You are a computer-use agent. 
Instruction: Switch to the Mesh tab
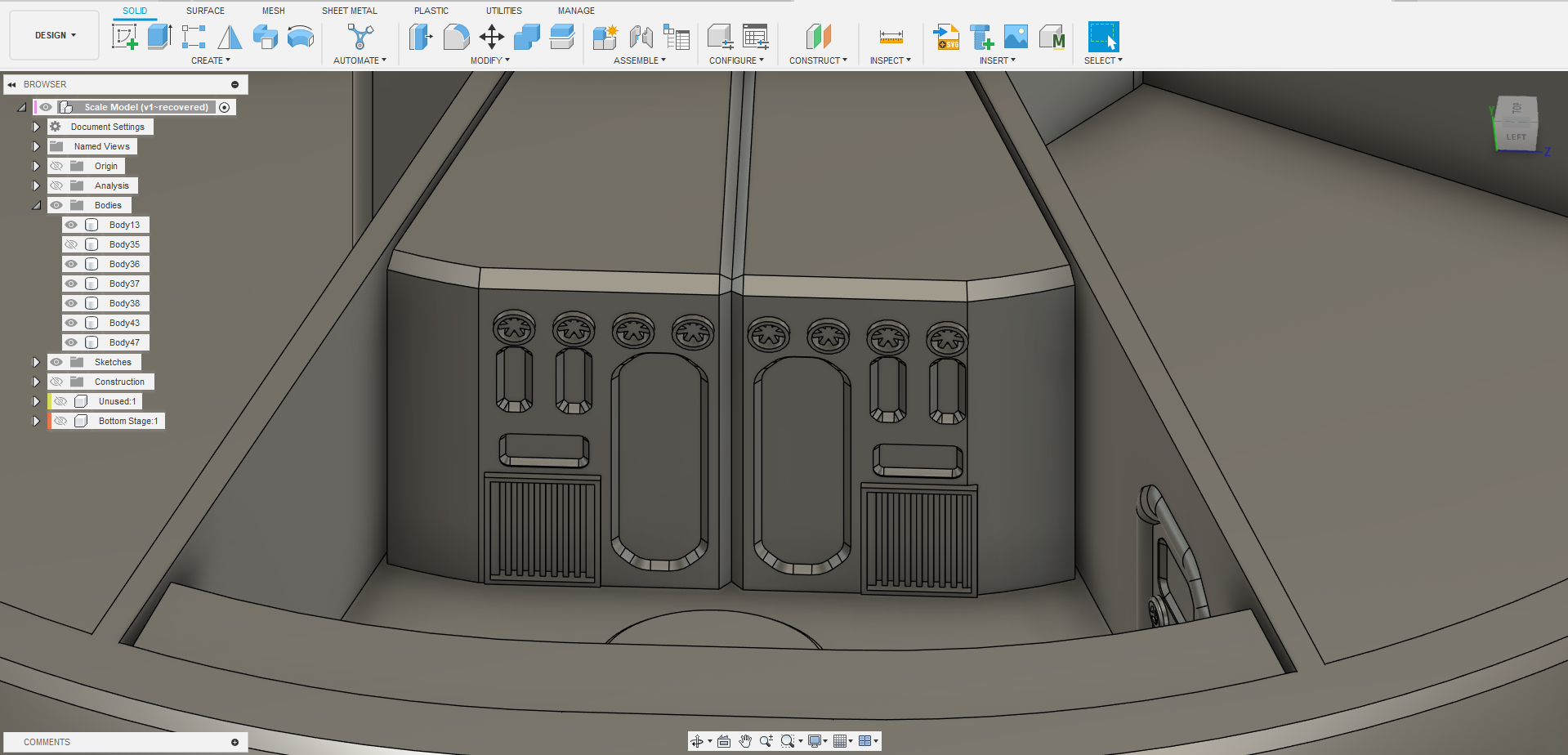[x=274, y=11]
